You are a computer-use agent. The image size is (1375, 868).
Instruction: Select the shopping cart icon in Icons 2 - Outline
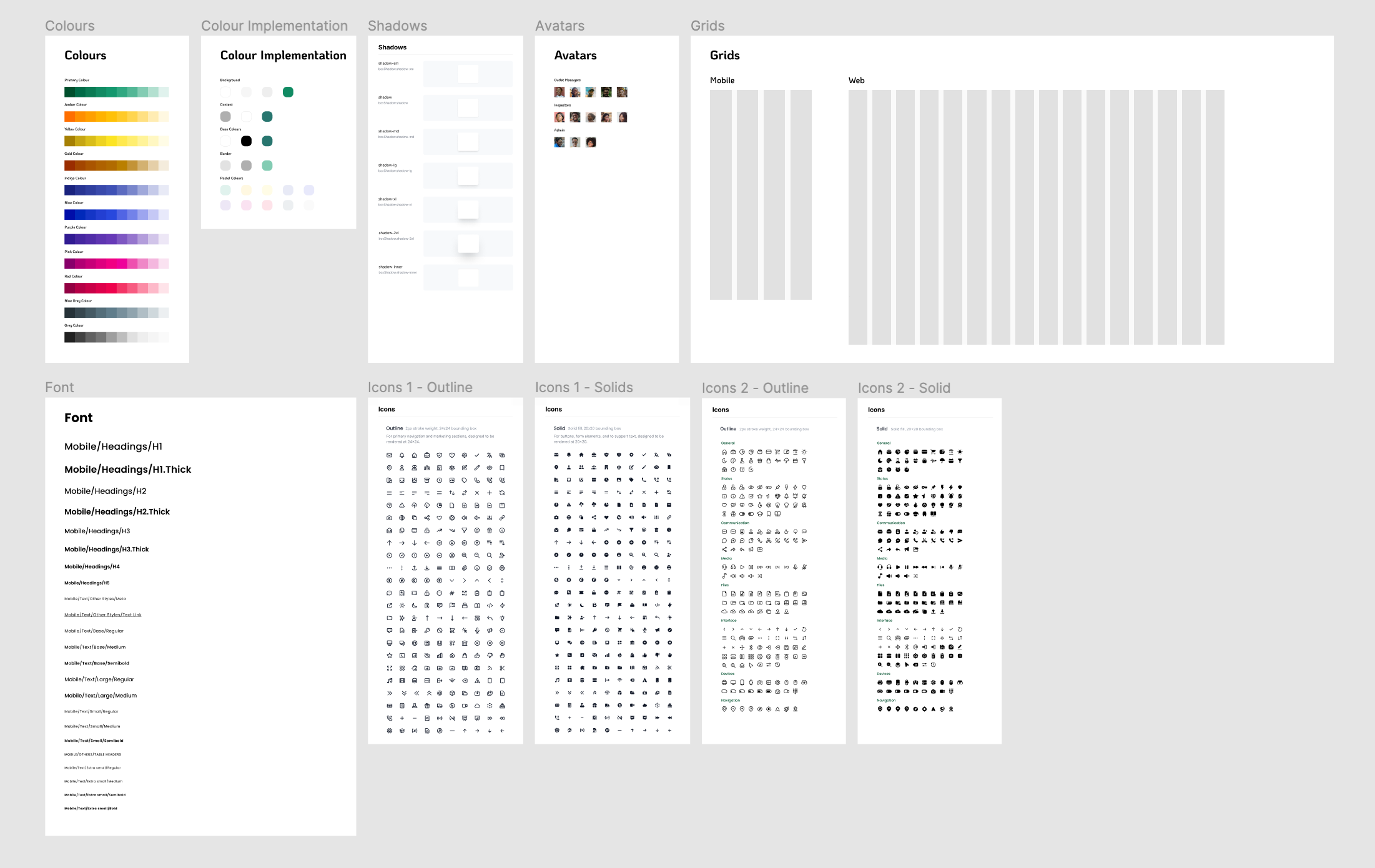click(777, 451)
